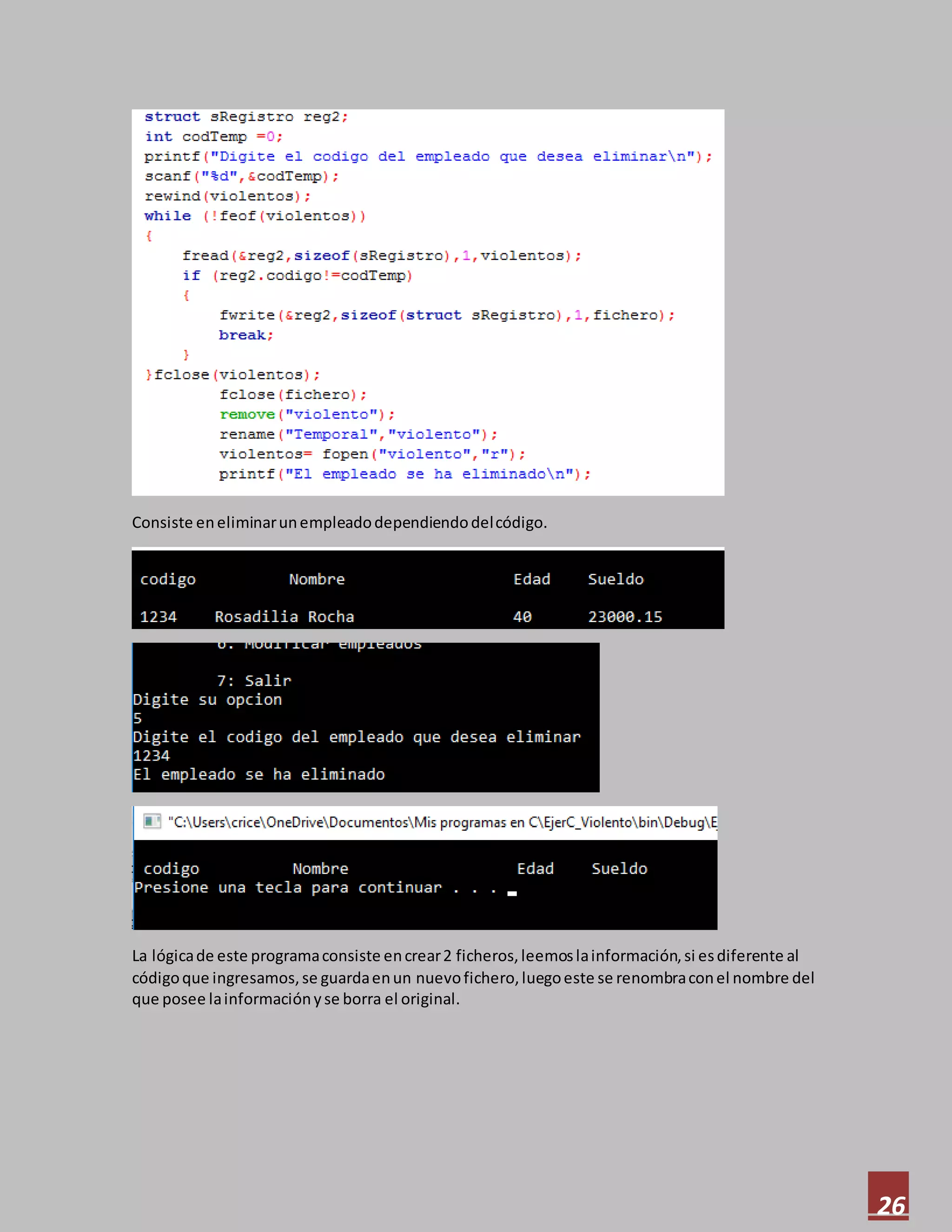Viewport: 952px width, 1232px height.
Task: Click the '7: Salir' menu option
Action: (254, 681)
